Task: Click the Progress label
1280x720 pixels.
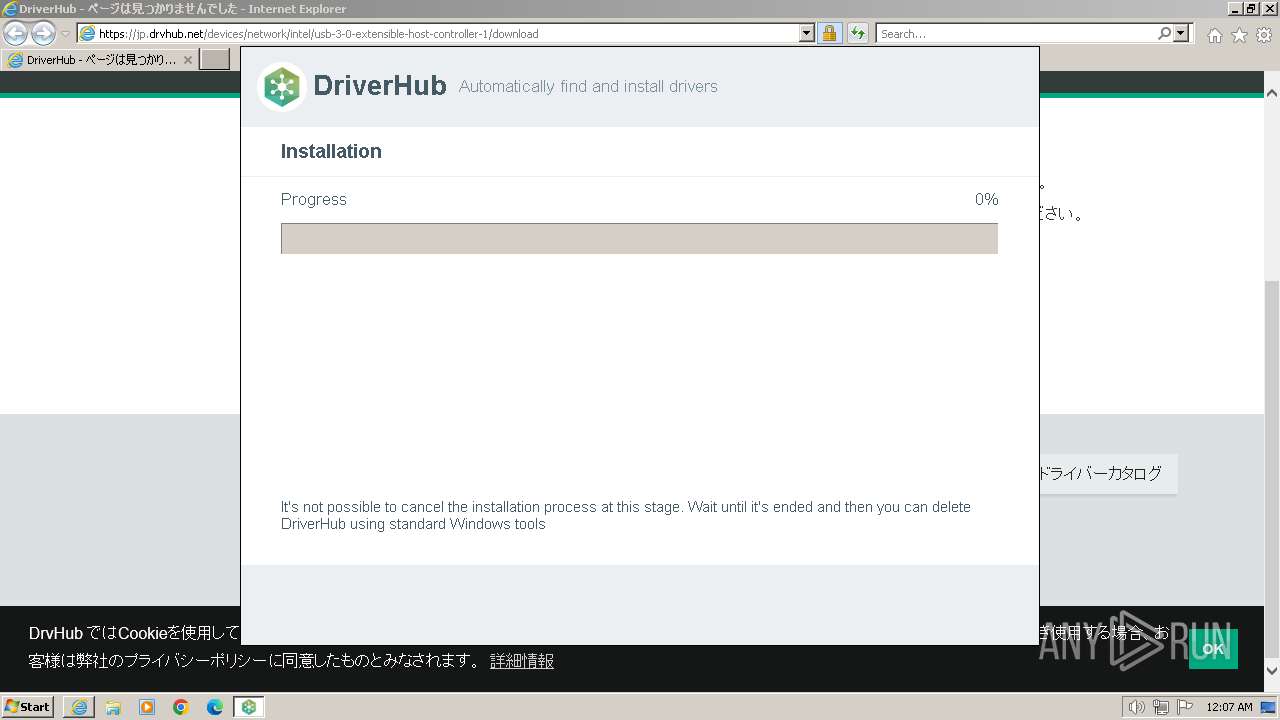Action: click(314, 199)
